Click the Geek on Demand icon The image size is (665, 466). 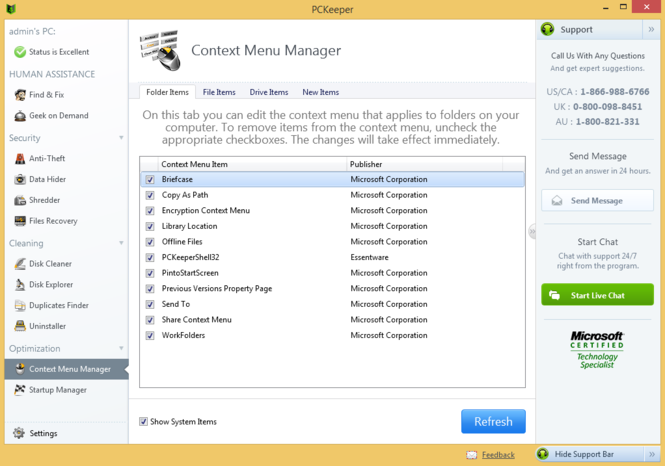coord(20,115)
